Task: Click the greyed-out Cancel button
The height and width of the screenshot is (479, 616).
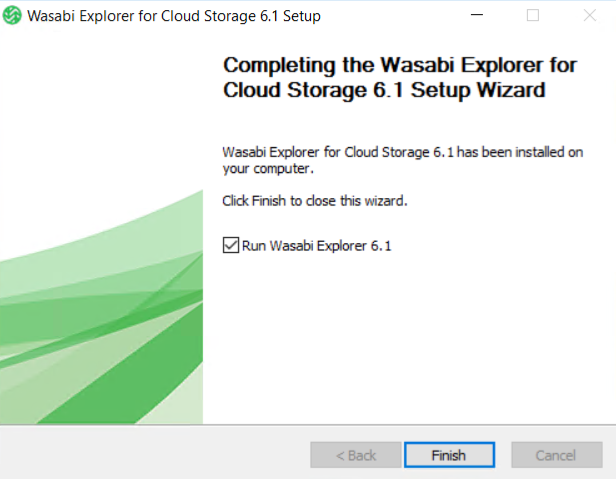Action: click(556, 455)
